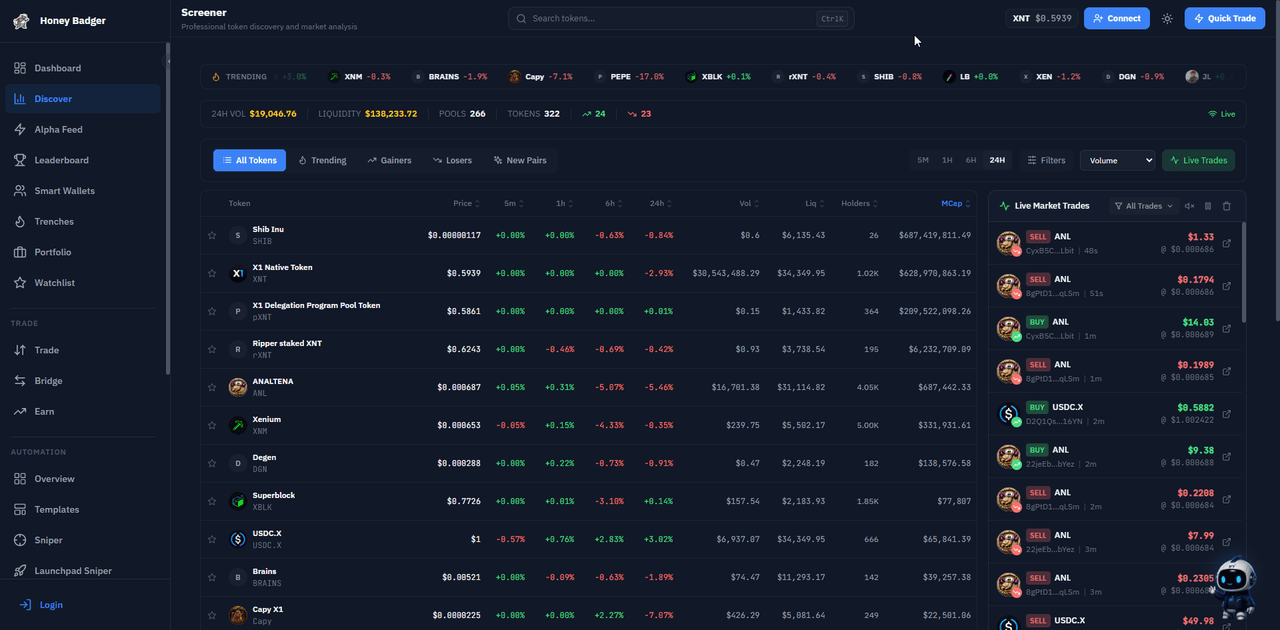The width and height of the screenshot is (1280, 630).
Task: Switch to the New Pairs tab
Action: [519, 160]
